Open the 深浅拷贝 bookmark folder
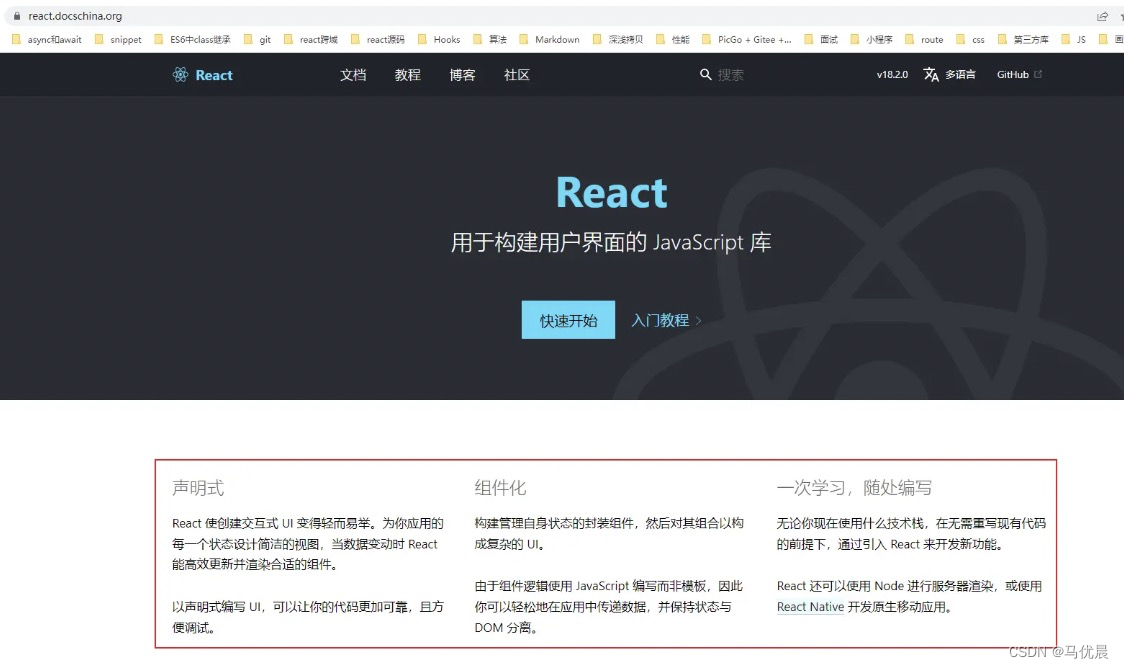 [x=618, y=39]
